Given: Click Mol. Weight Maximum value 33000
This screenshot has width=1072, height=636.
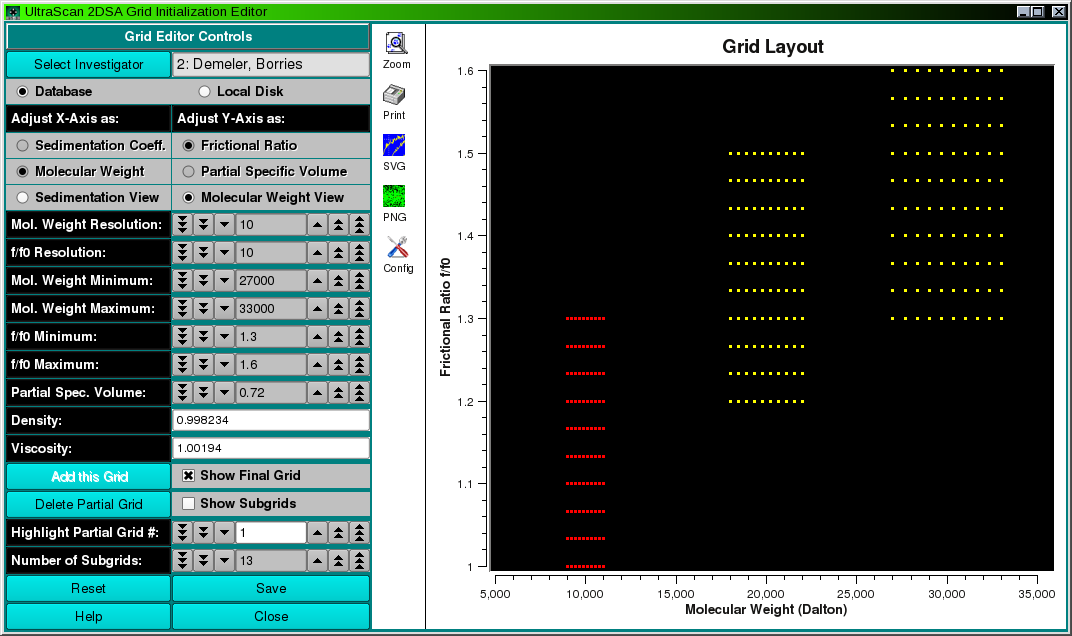Looking at the screenshot, I should pyautogui.click(x=271, y=308).
